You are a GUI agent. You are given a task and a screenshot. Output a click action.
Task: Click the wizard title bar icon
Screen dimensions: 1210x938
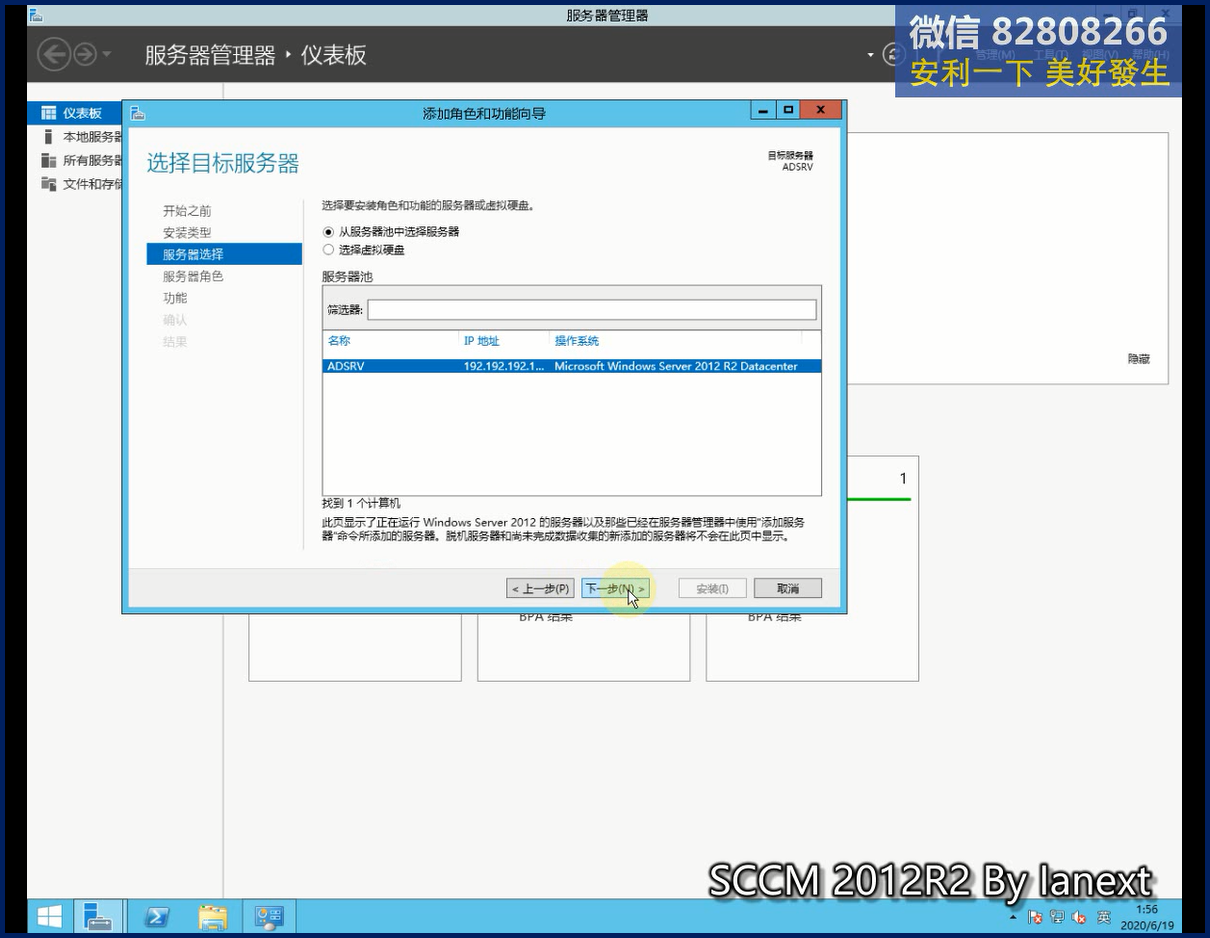coord(138,113)
